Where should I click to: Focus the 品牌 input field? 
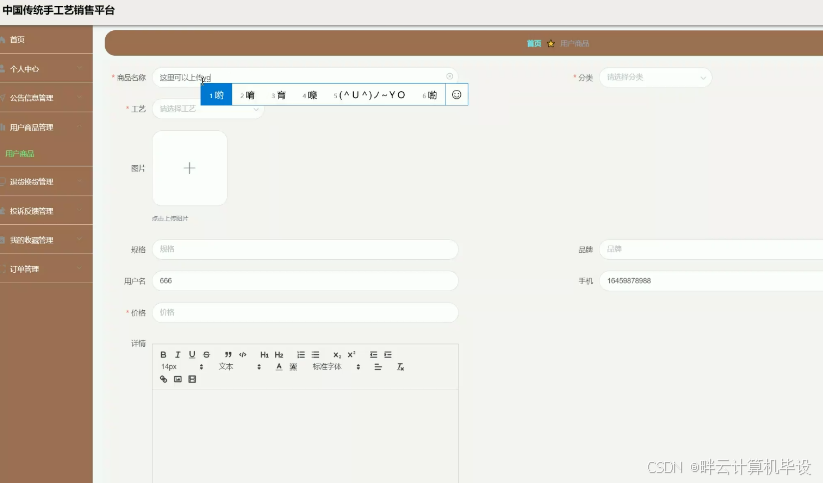pyautogui.click(x=711, y=249)
